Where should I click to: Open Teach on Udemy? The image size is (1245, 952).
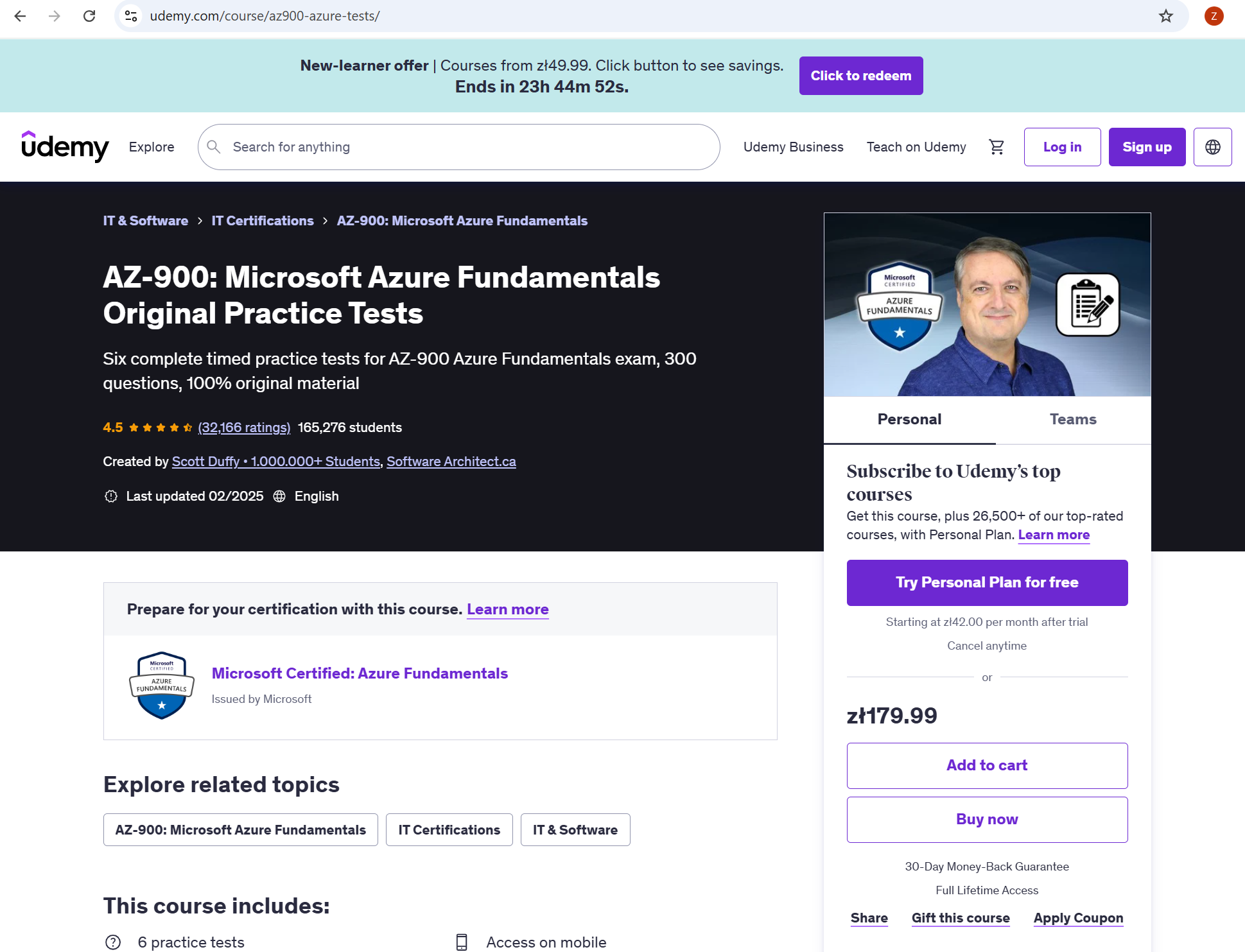coord(916,147)
